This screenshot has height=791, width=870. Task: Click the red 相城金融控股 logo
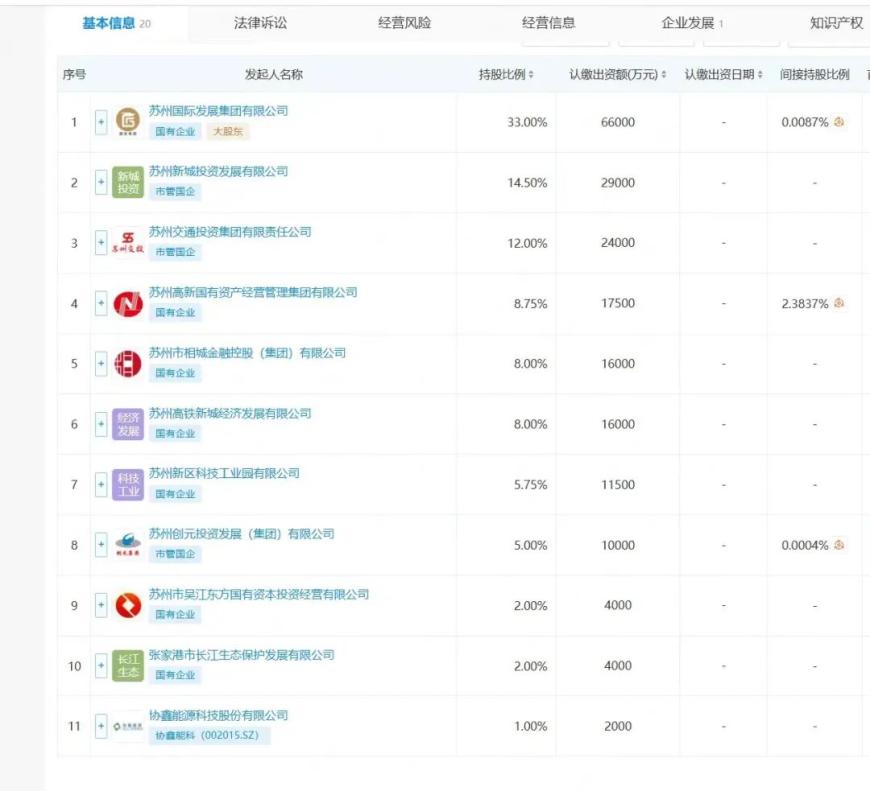(x=128, y=364)
